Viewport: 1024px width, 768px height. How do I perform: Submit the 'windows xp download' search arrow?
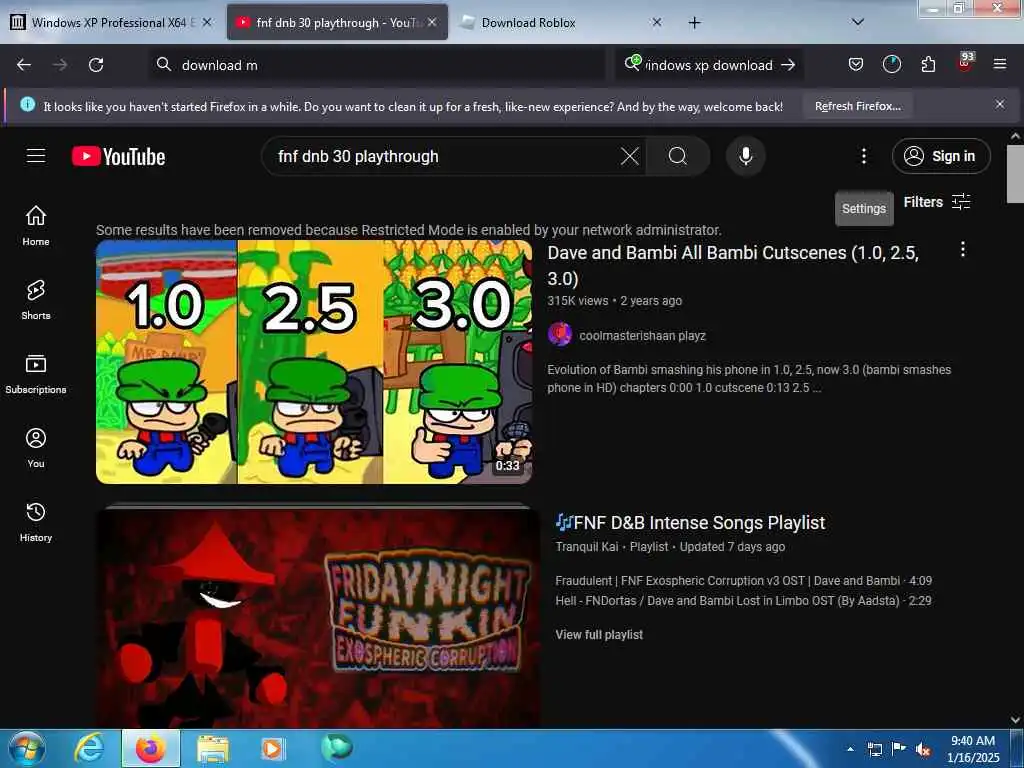click(x=788, y=65)
